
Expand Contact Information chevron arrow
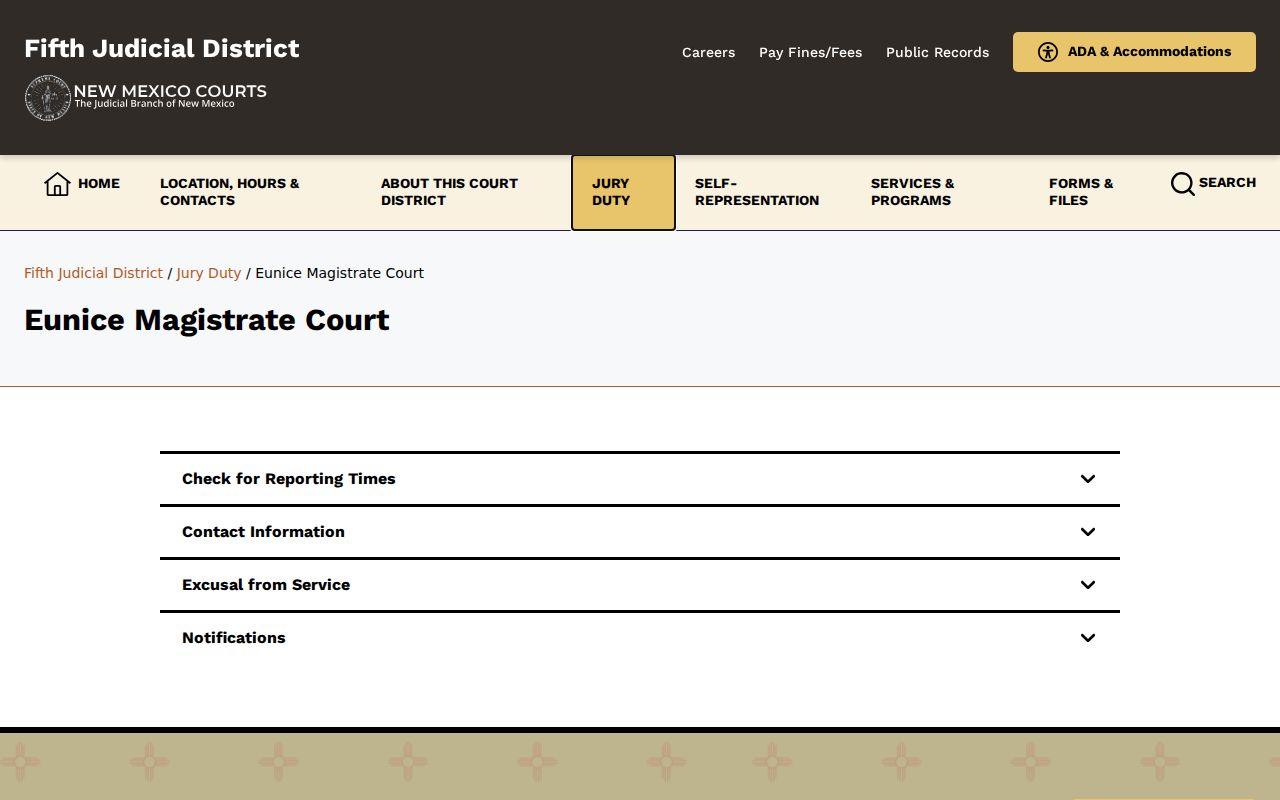click(1088, 532)
